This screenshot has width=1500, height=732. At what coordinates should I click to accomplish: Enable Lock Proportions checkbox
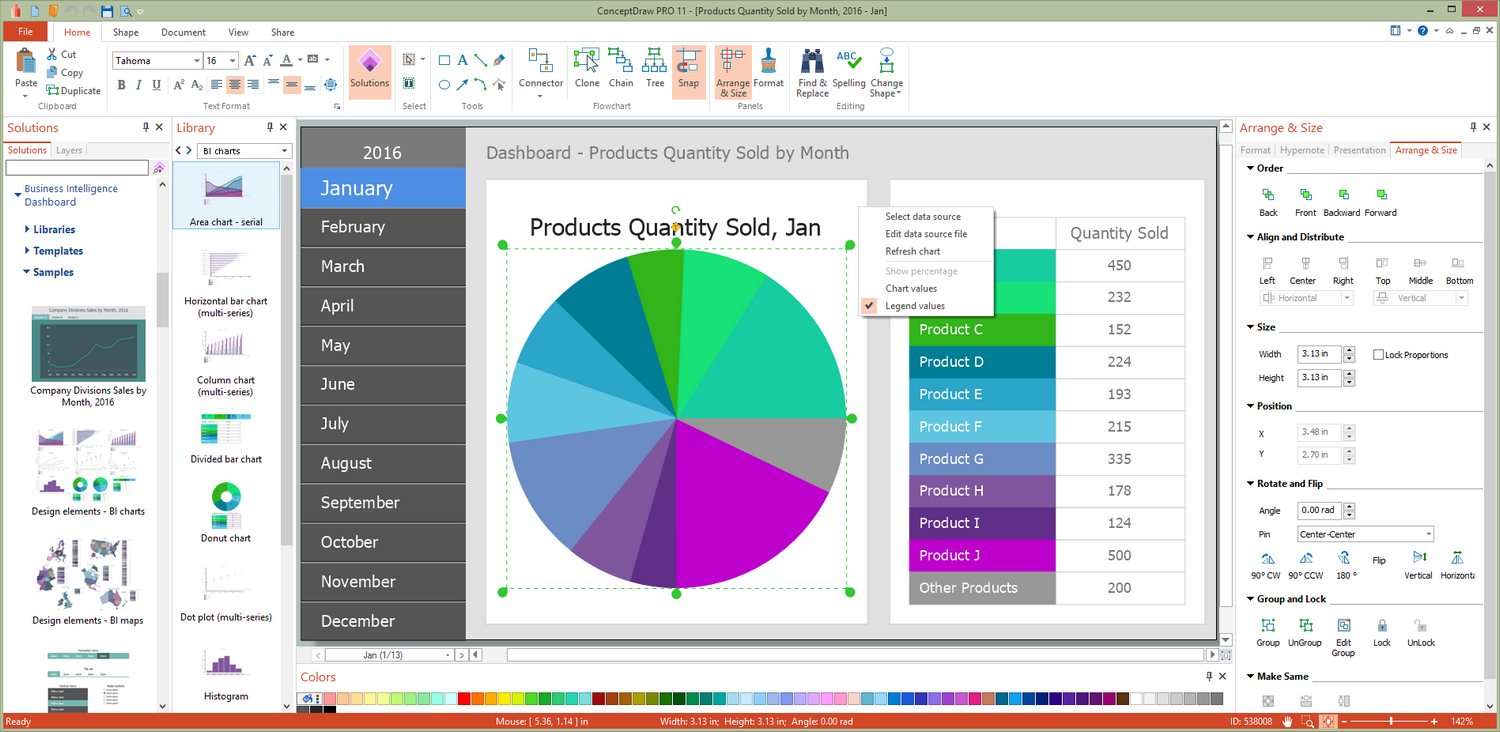coord(1378,355)
